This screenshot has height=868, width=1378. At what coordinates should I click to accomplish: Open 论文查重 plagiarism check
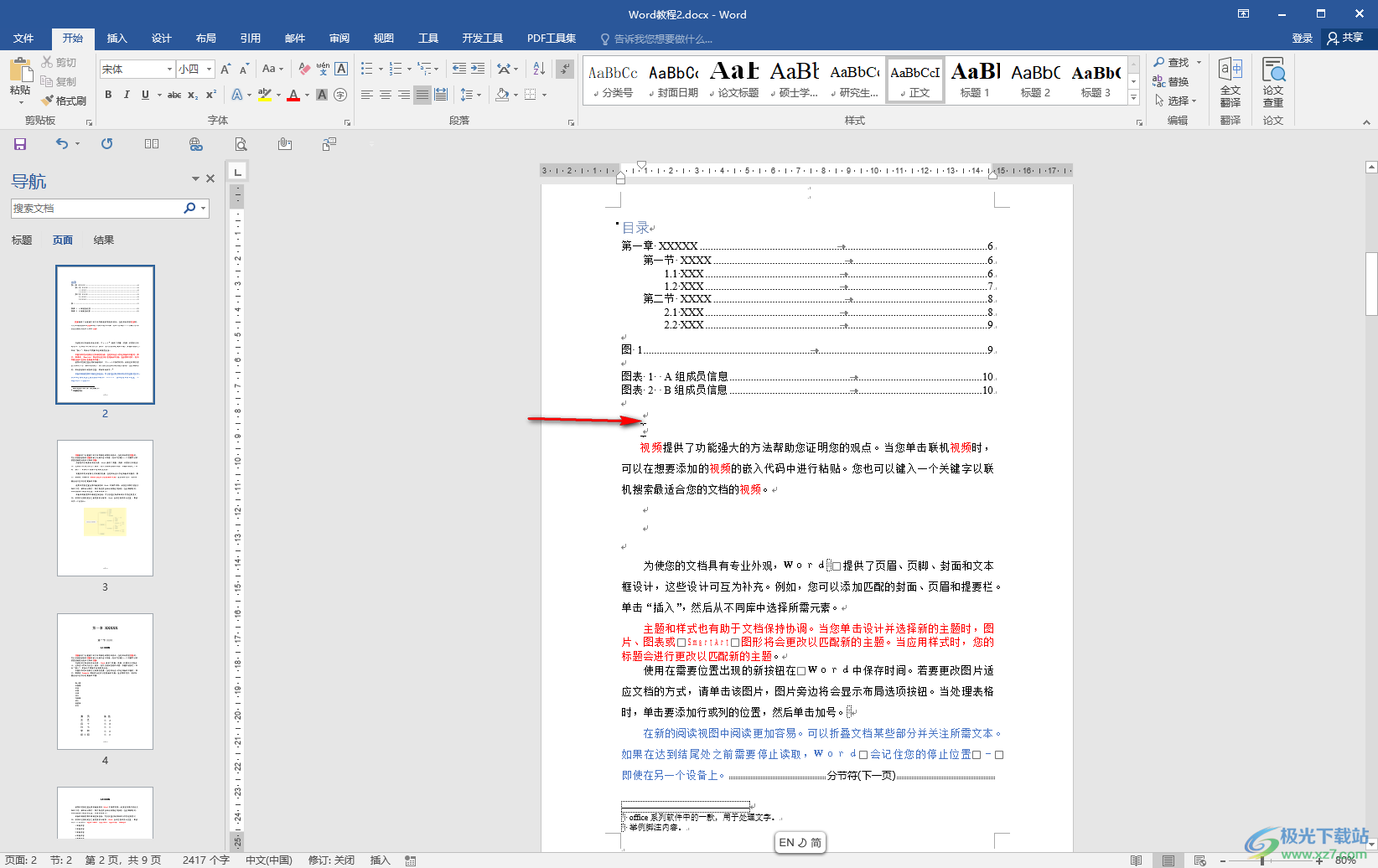[x=1273, y=83]
